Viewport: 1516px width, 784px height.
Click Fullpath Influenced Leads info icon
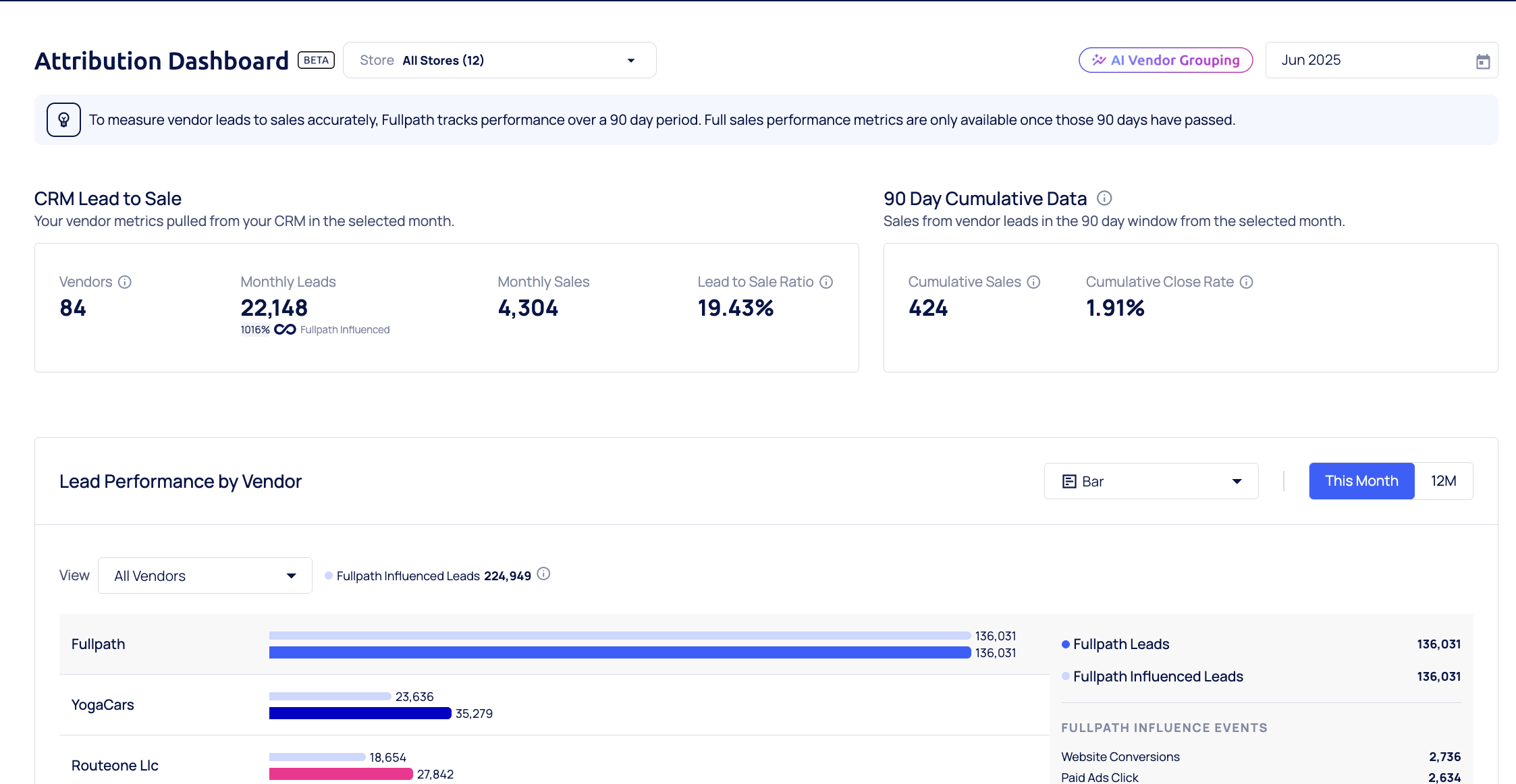point(543,574)
